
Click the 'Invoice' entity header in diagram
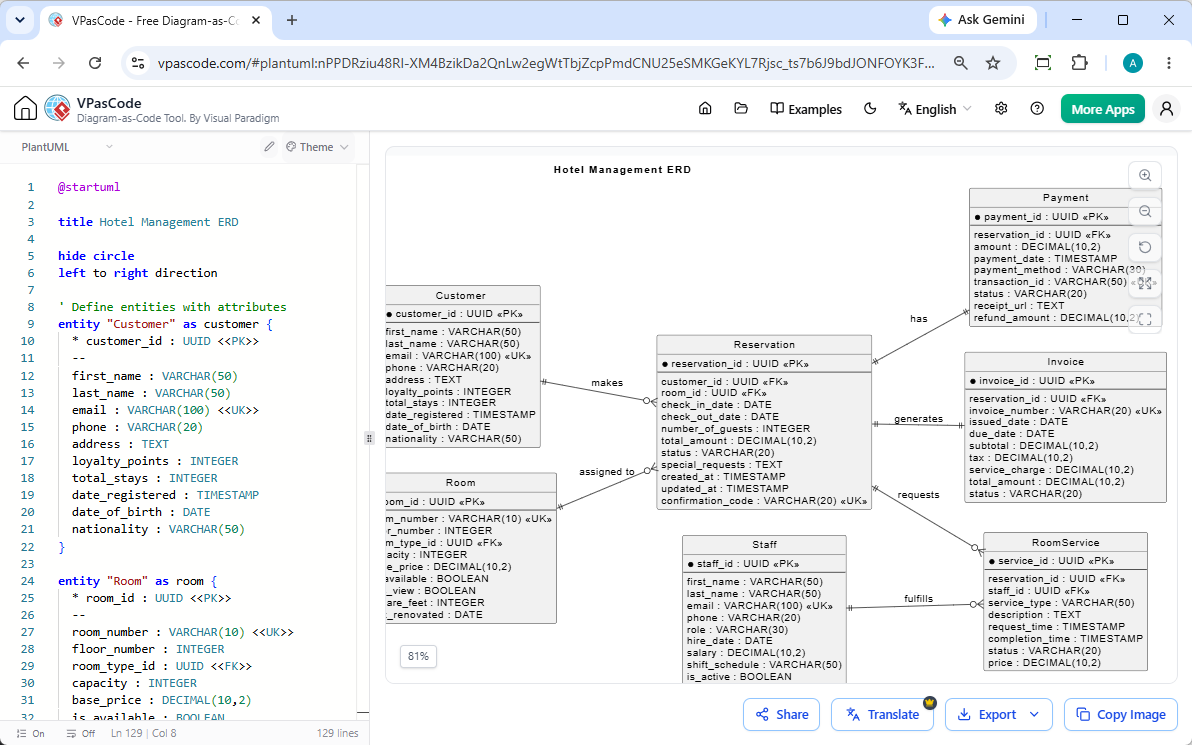(1065, 362)
